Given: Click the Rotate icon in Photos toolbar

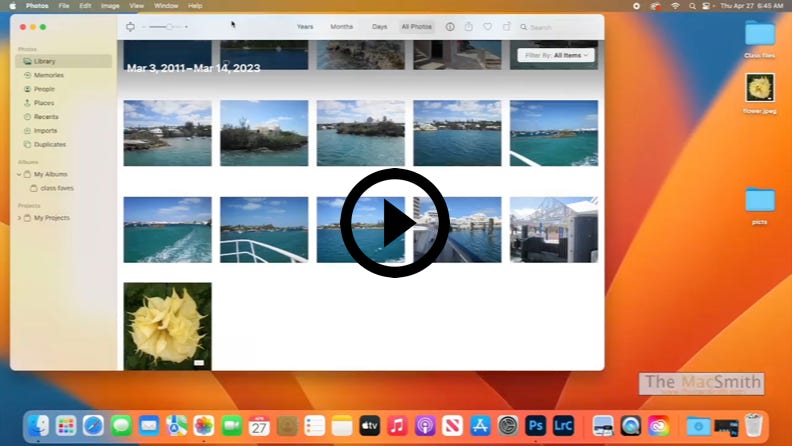Looking at the screenshot, I should point(506,26).
